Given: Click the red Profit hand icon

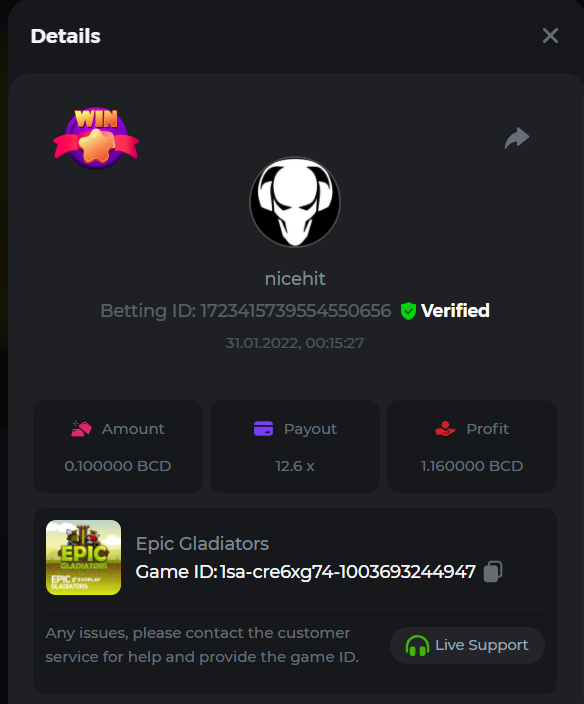Looking at the screenshot, I should pos(445,429).
